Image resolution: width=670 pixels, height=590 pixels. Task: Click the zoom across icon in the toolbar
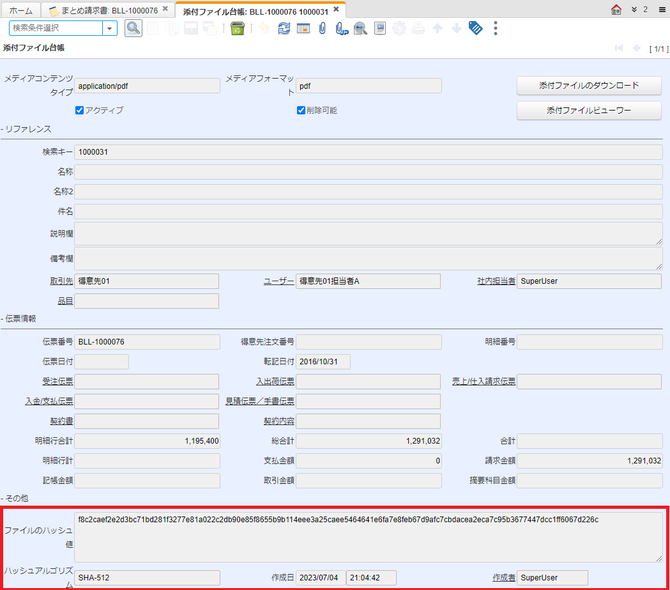[360, 28]
